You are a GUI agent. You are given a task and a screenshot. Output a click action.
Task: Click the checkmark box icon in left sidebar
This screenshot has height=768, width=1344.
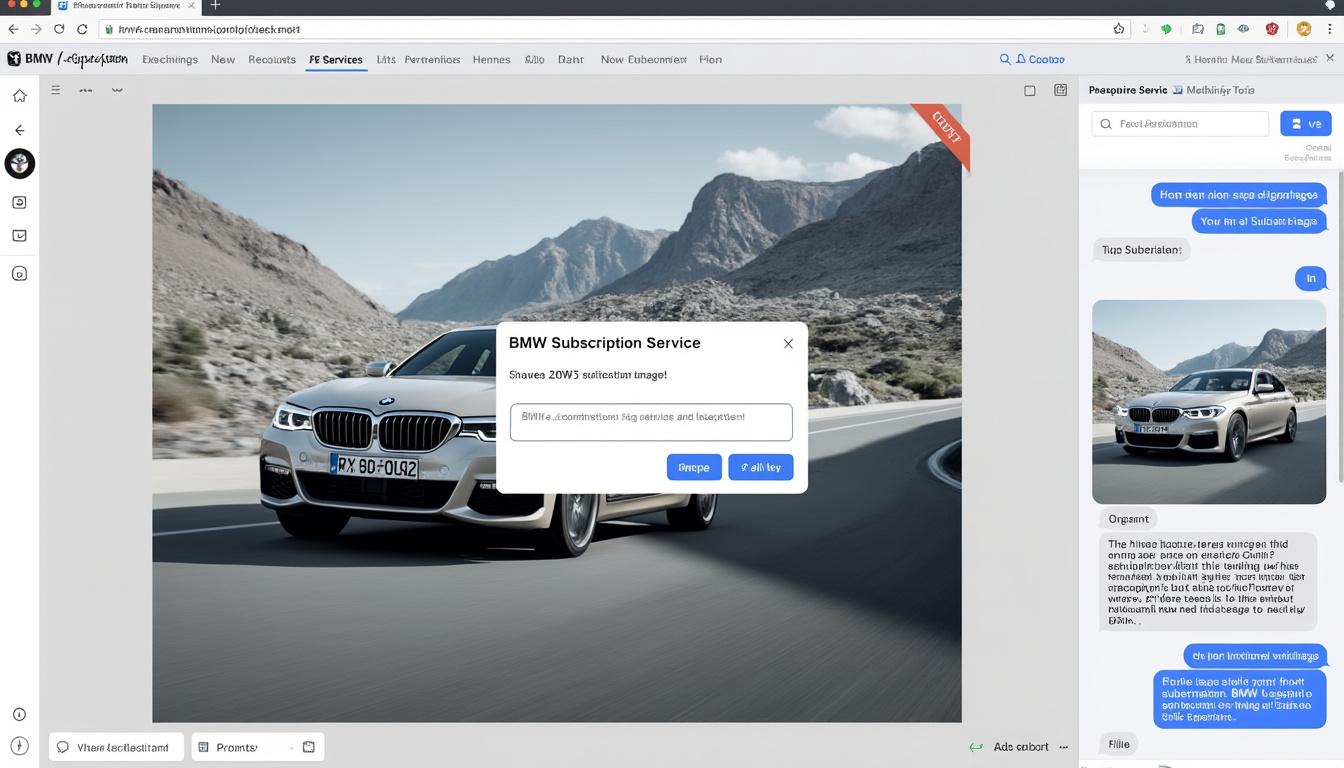tap(19, 236)
